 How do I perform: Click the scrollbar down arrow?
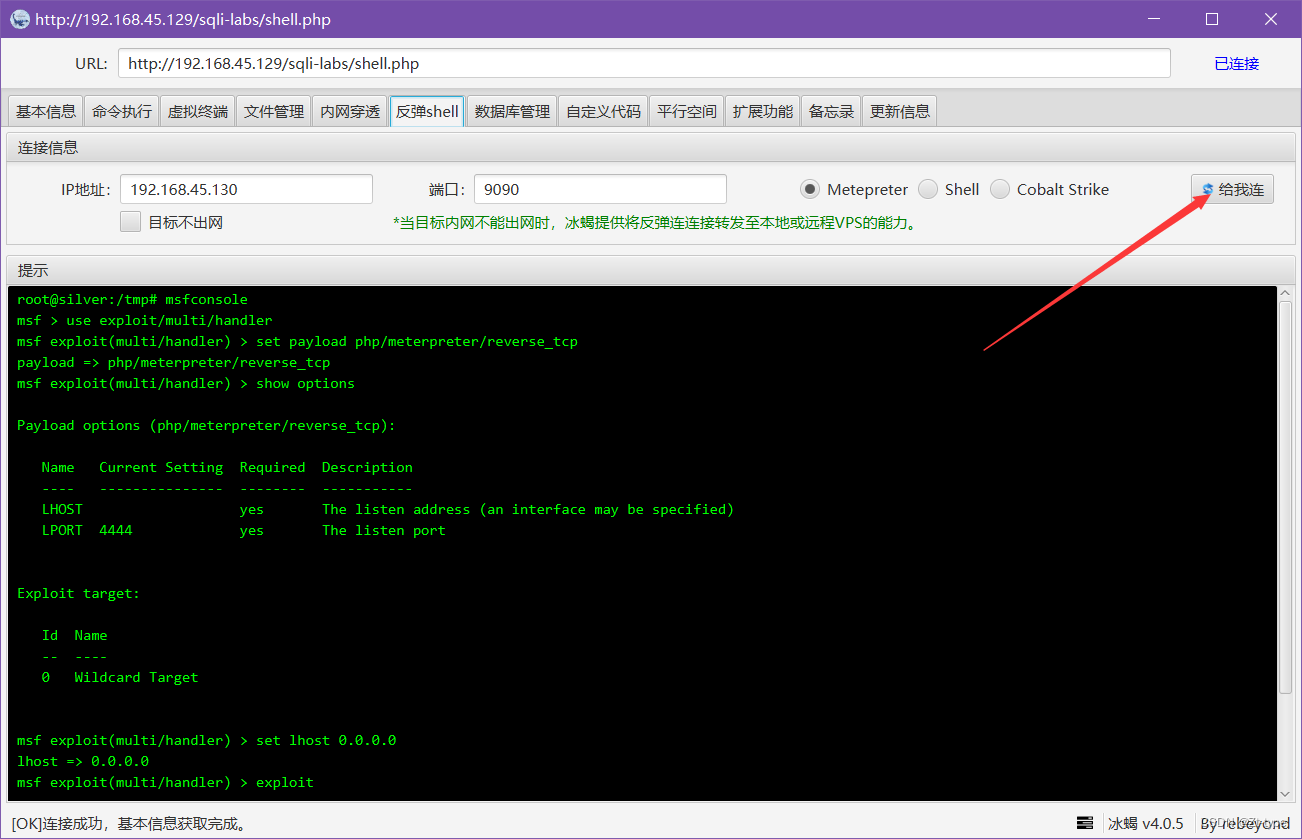coord(1285,794)
